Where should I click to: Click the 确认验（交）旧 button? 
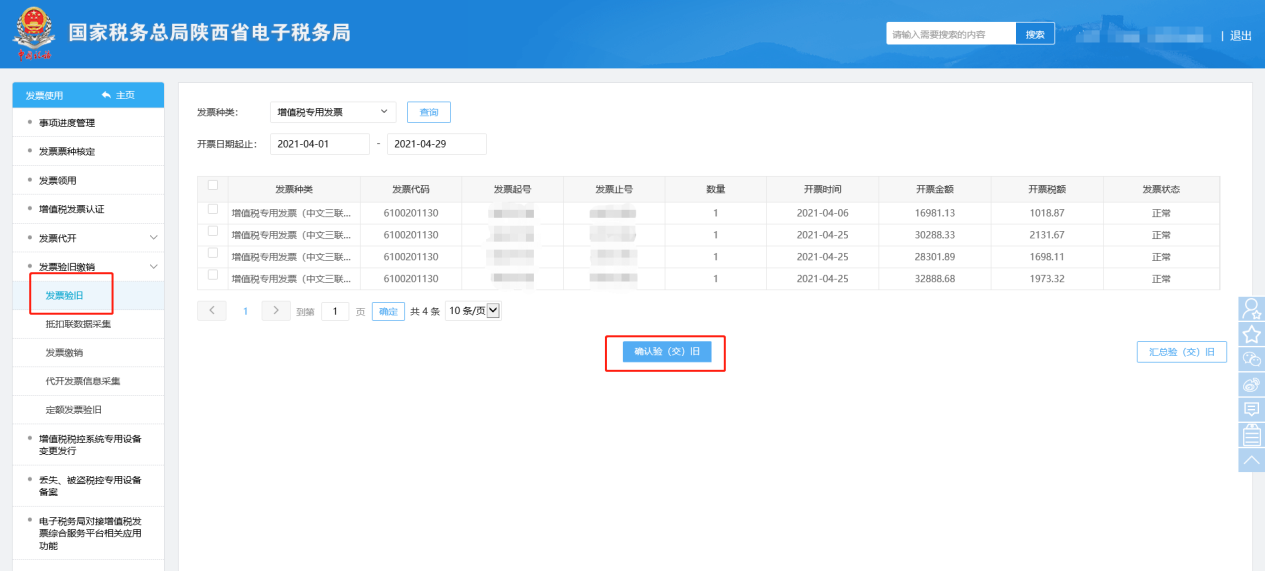[x=666, y=352]
